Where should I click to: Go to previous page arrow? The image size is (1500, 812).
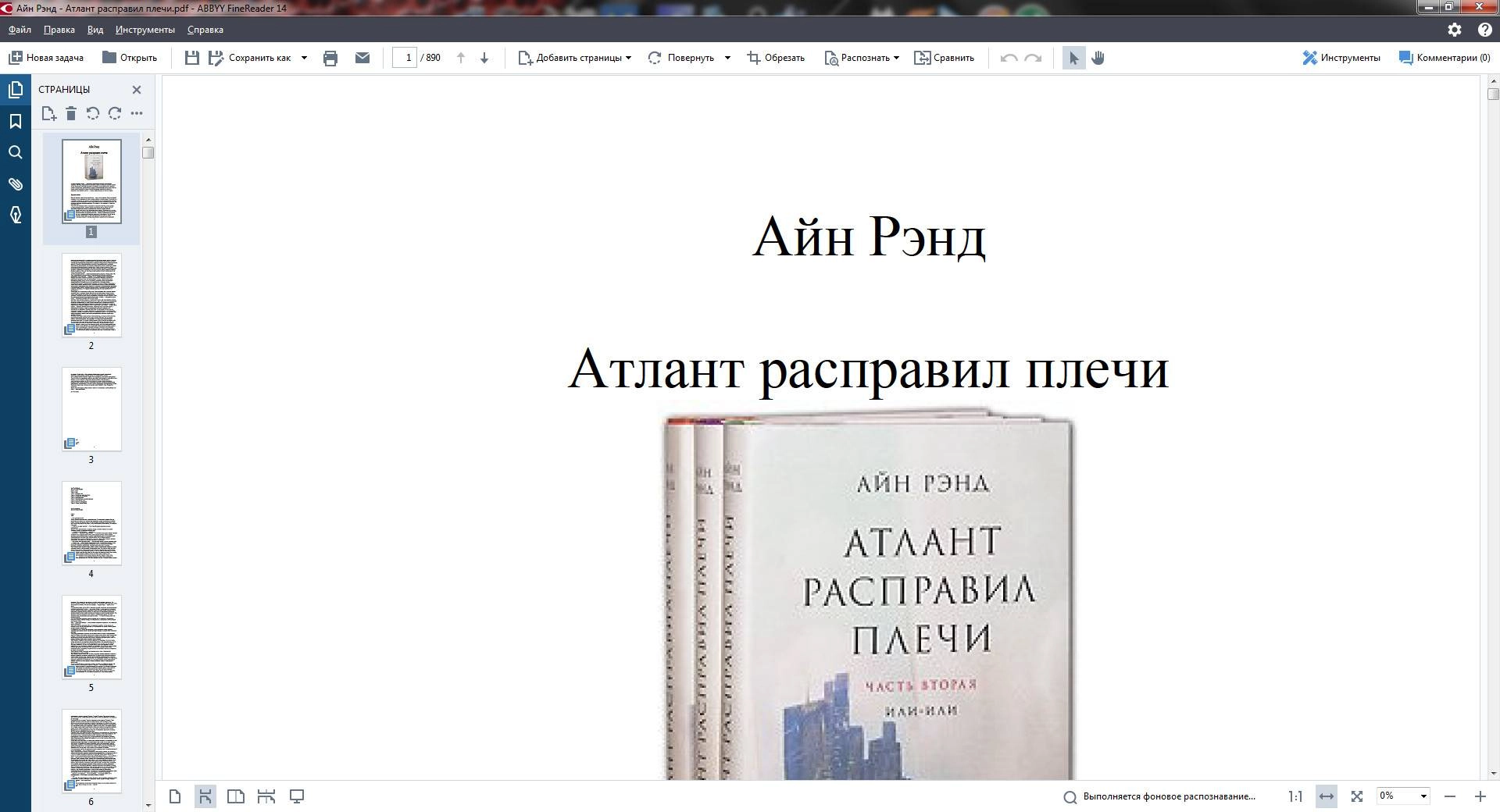461,58
